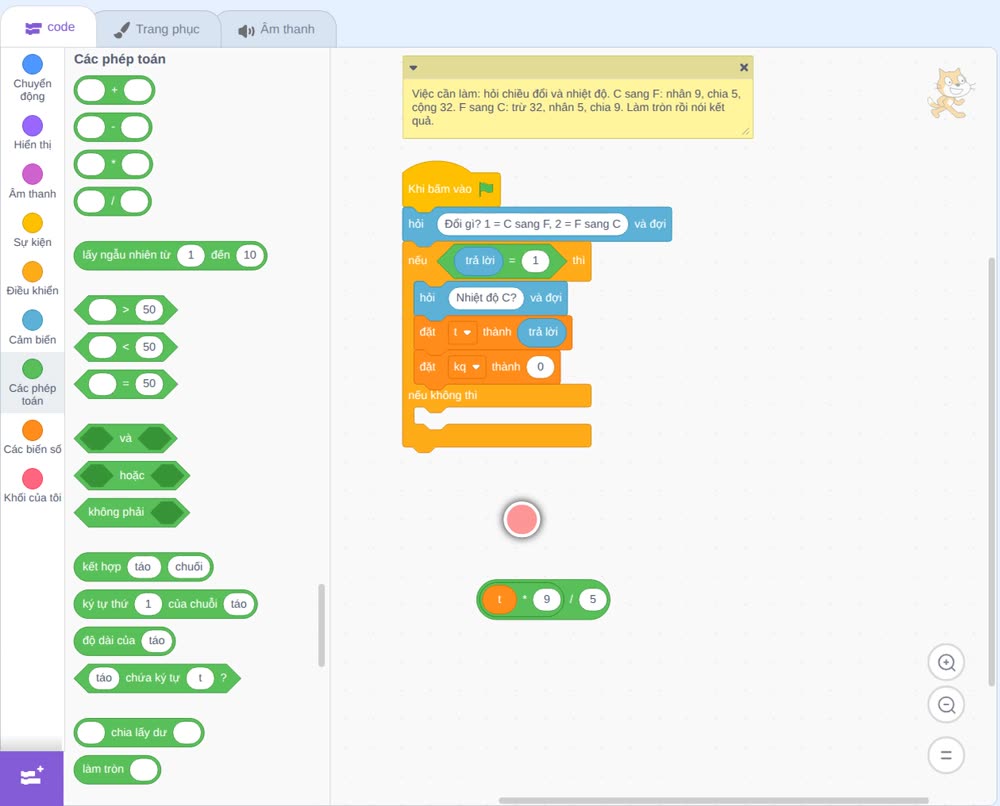Click the Khi bấm vào hat block
This screenshot has width=1000, height=806.
coord(452,185)
